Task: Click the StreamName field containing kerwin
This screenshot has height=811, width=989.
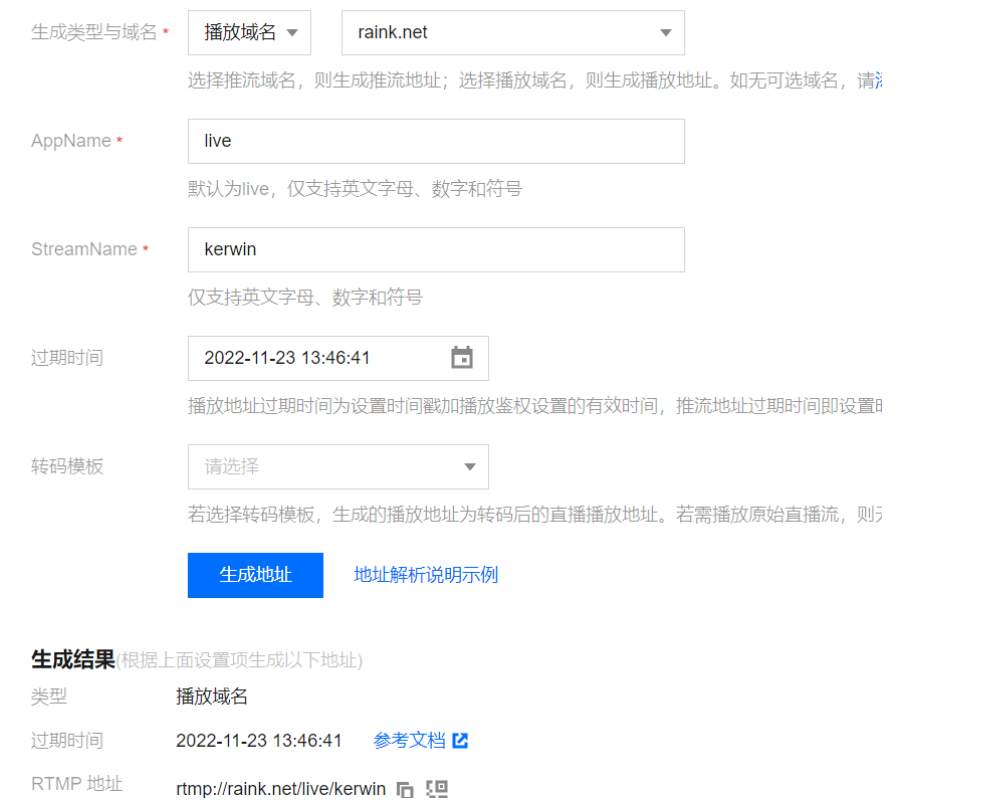Action: (436, 250)
